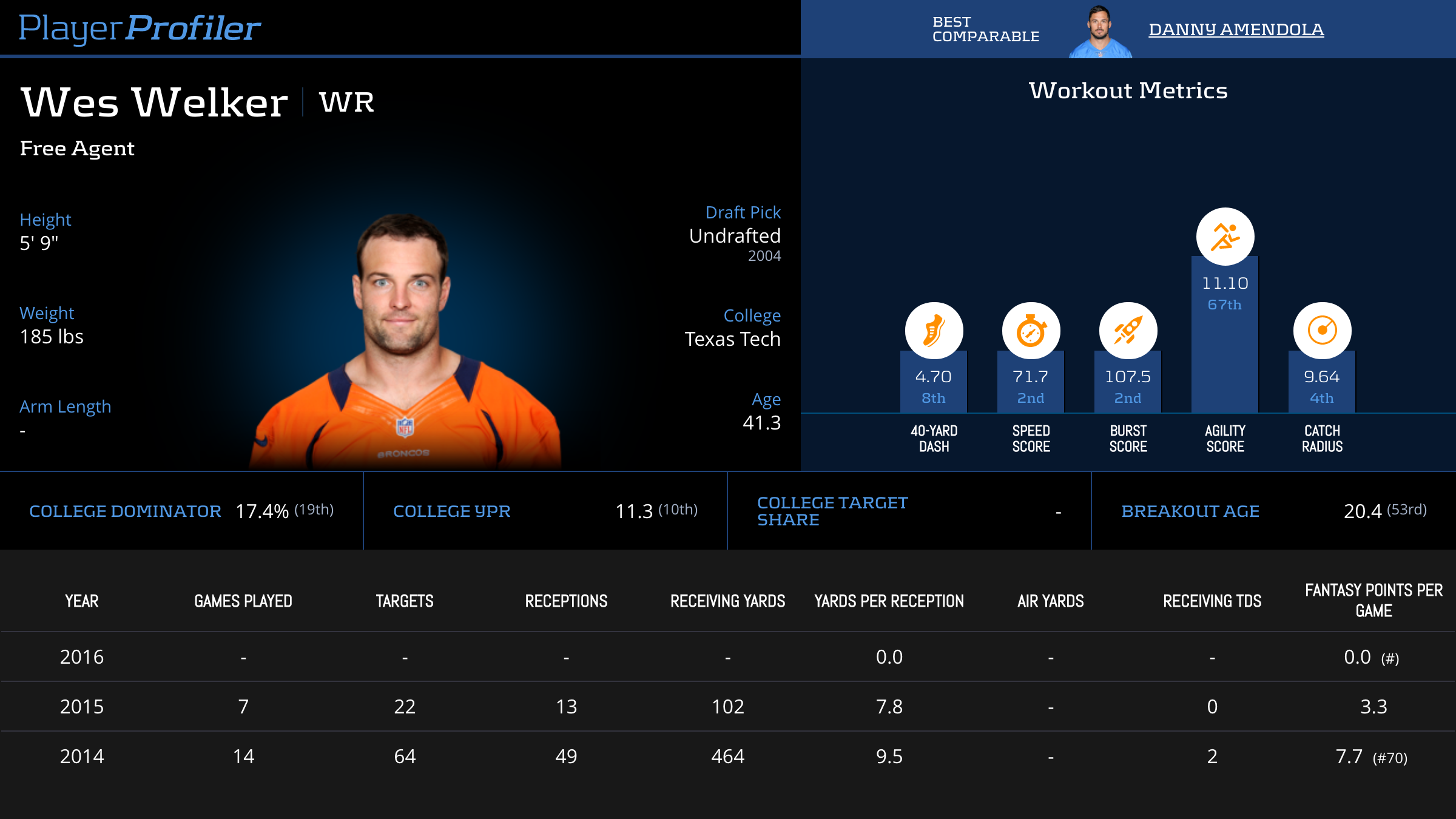This screenshot has height=819, width=1456.
Task: Select the College YPR metric label
Action: [451, 511]
